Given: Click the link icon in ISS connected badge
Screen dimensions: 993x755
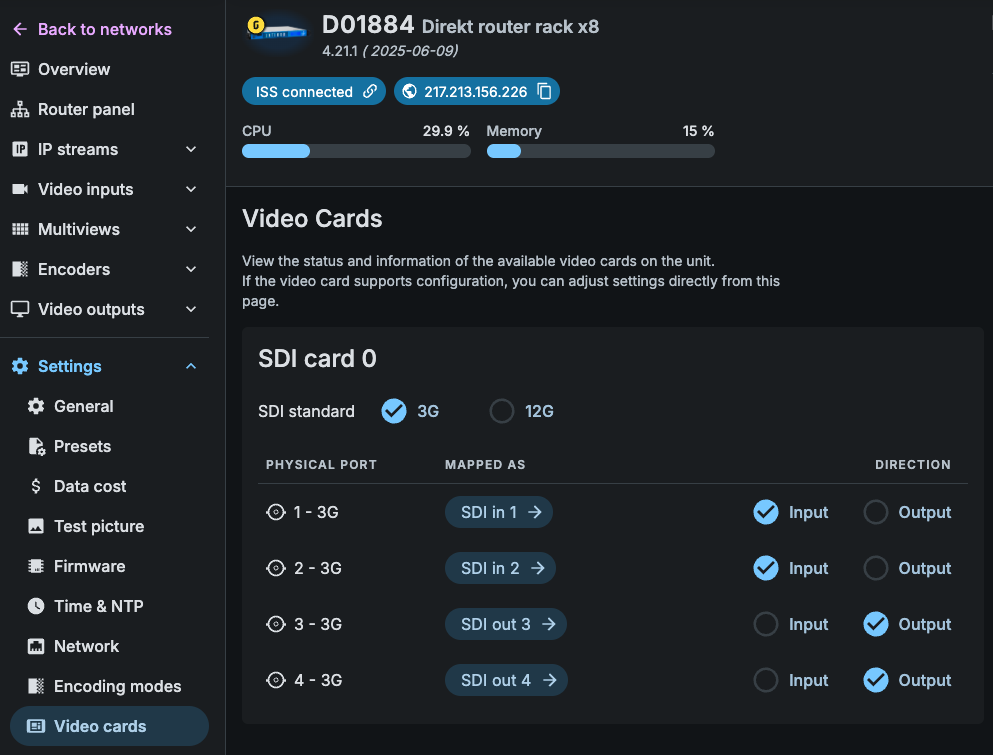Looking at the screenshot, I should (370, 91).
